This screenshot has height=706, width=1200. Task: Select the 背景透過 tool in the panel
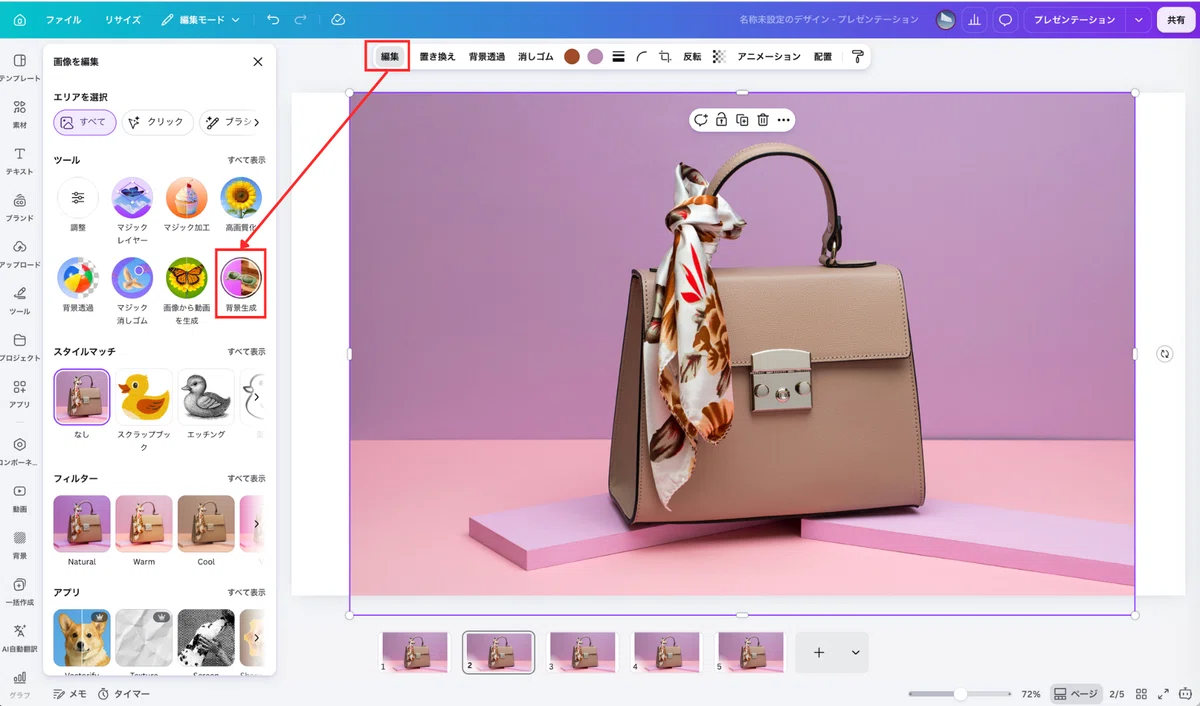tap(78, 285)
